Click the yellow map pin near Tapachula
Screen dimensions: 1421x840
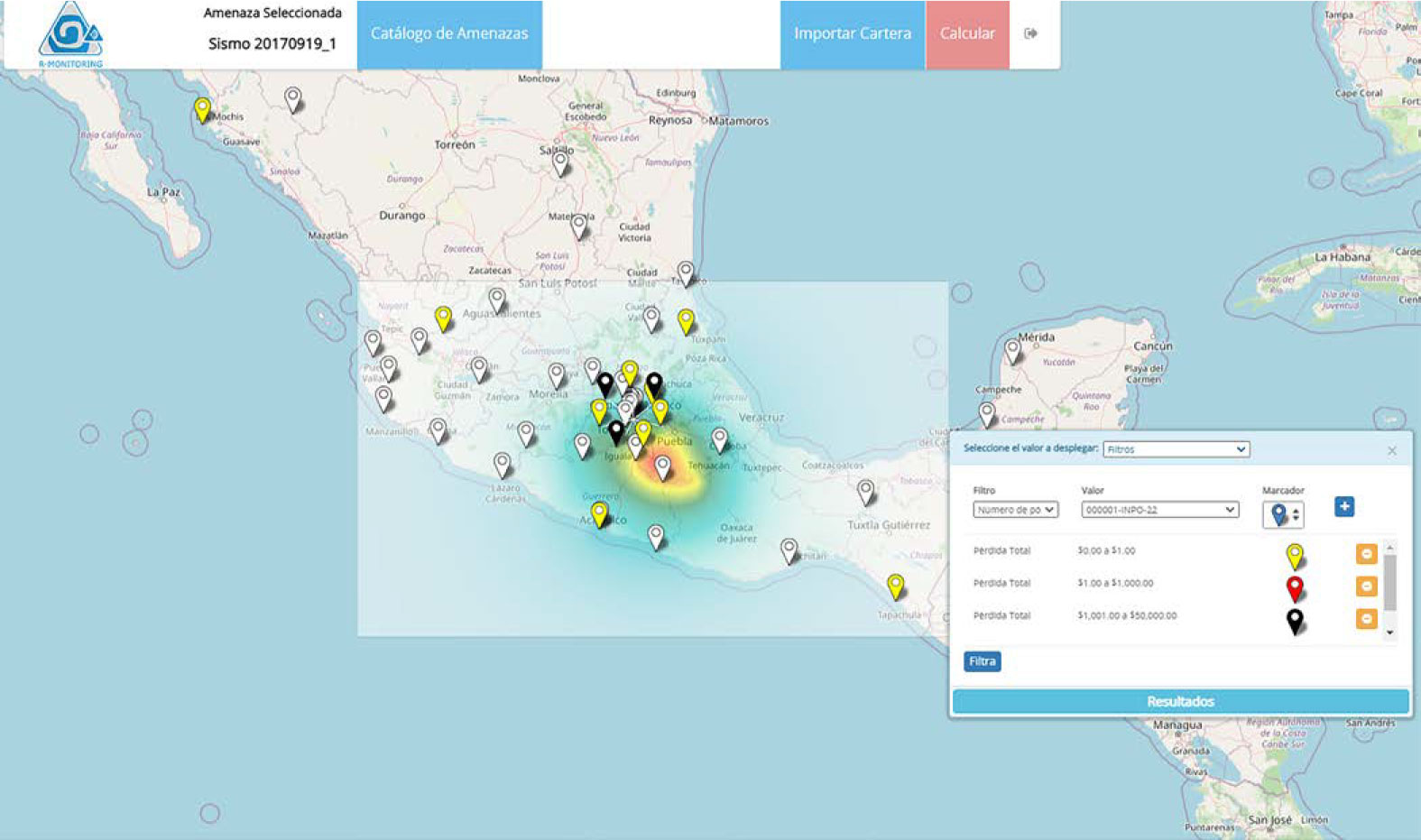tap(895, 586)
